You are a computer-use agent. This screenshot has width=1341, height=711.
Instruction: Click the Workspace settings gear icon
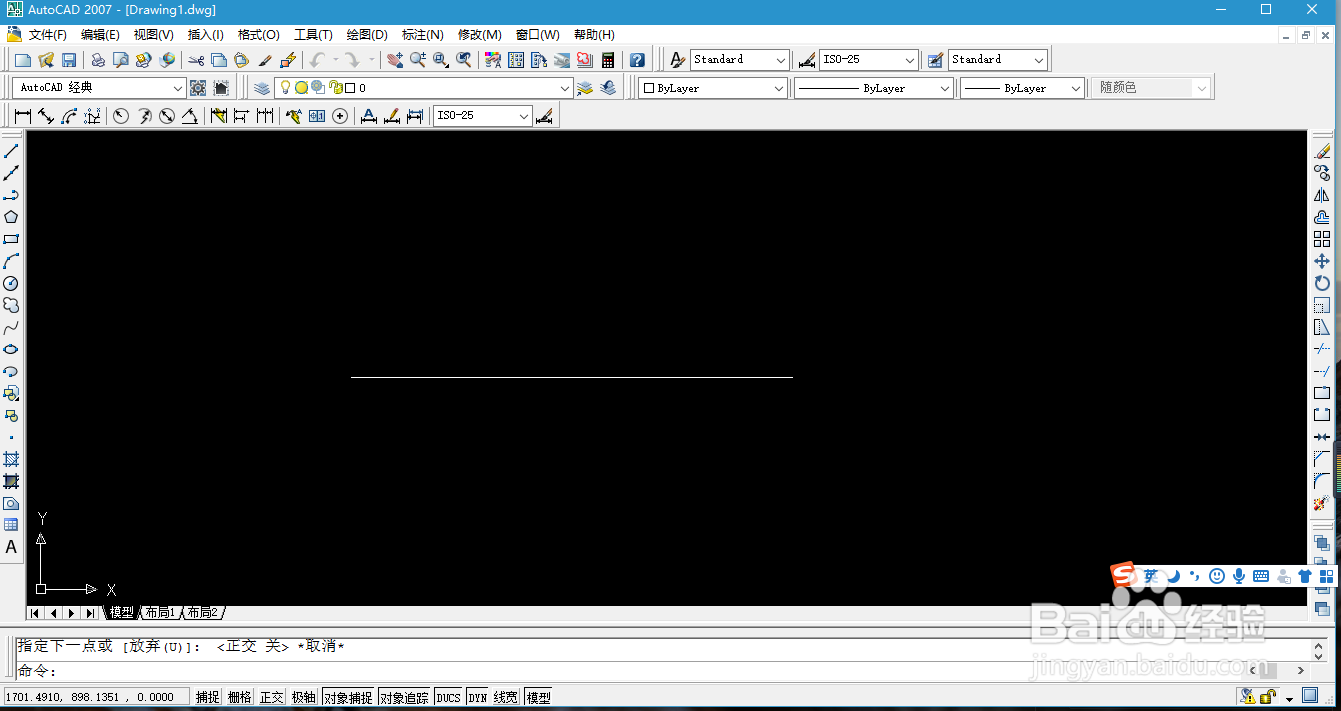[x=198, y=88]
